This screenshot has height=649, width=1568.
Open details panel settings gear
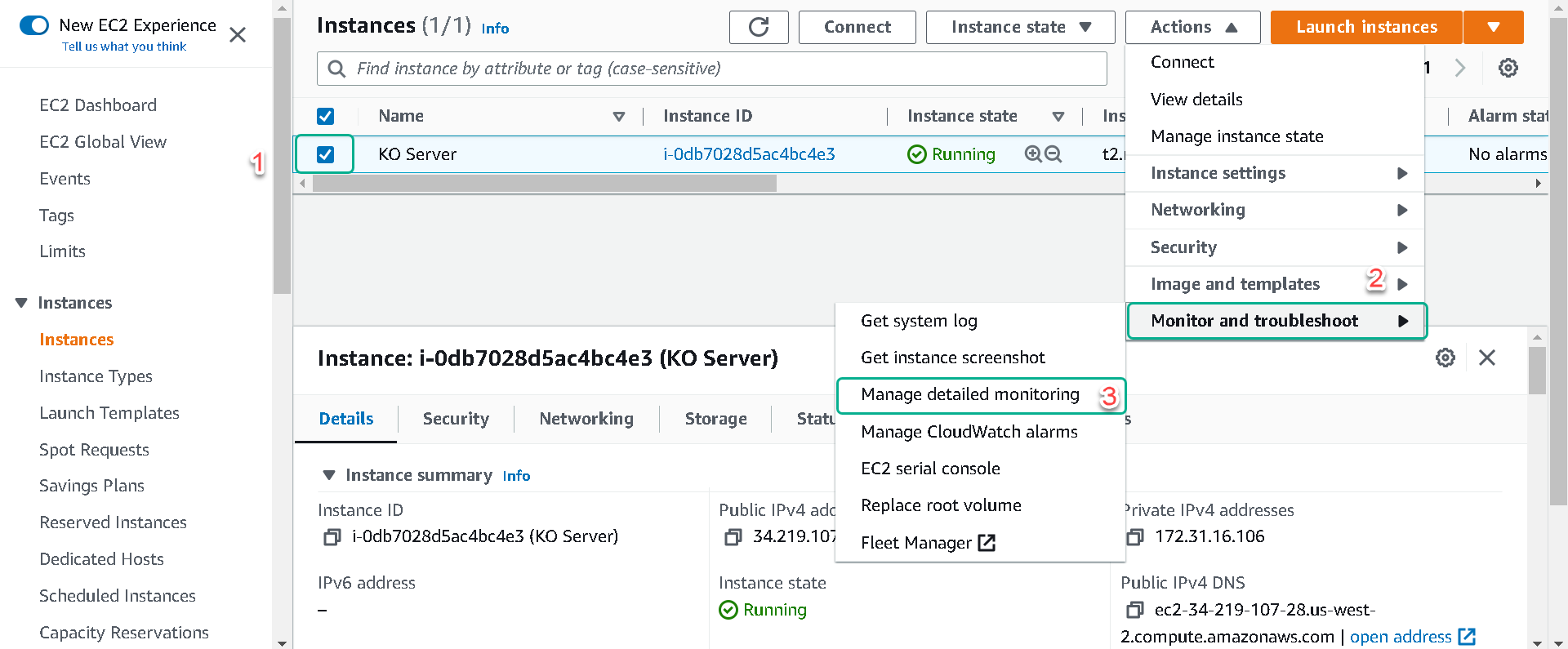pyautogui.click(x=1445, y=358)
